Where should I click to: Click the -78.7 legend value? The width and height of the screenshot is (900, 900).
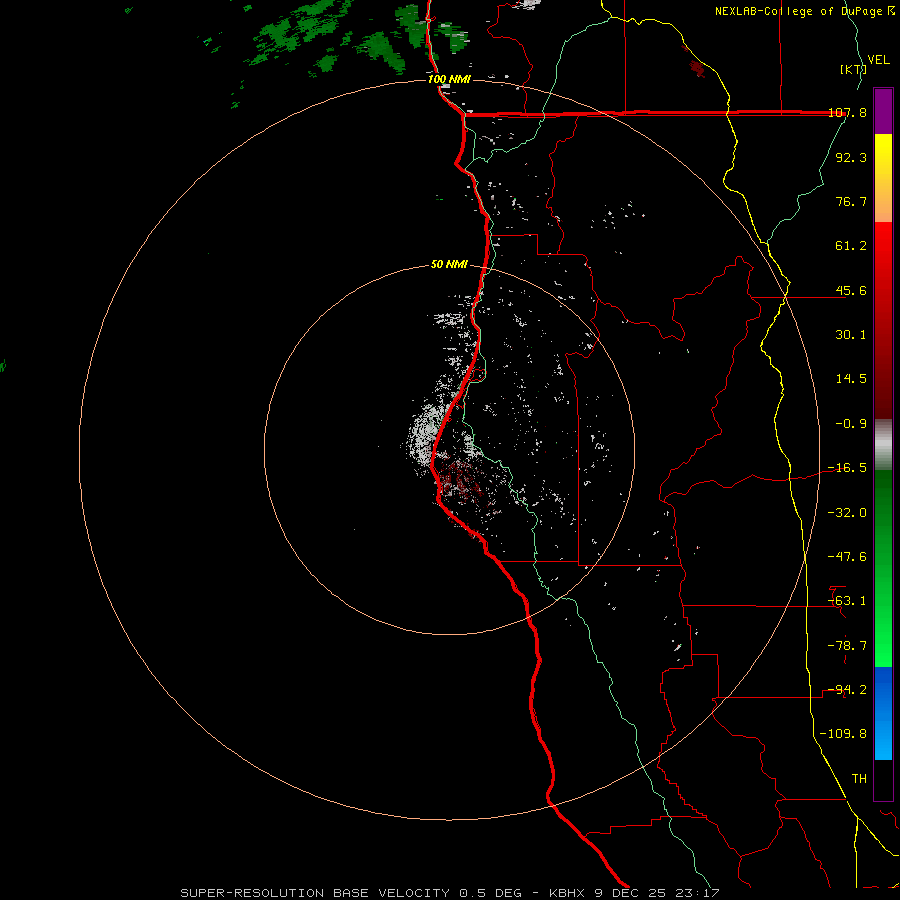pos(847,646)
